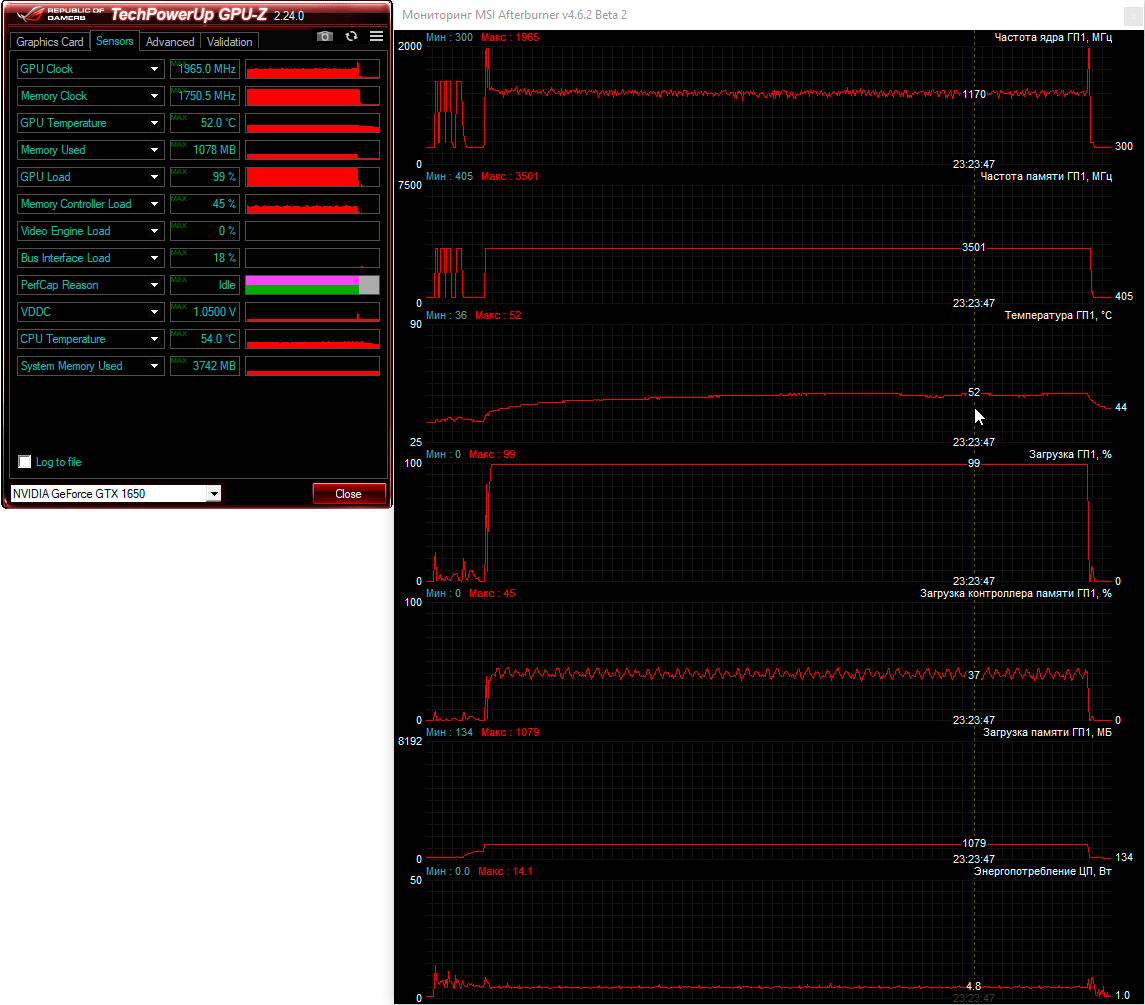The image size is (1145, 1005).
Task: Open the System Memory Used dropdown
Action: [154, 366]
